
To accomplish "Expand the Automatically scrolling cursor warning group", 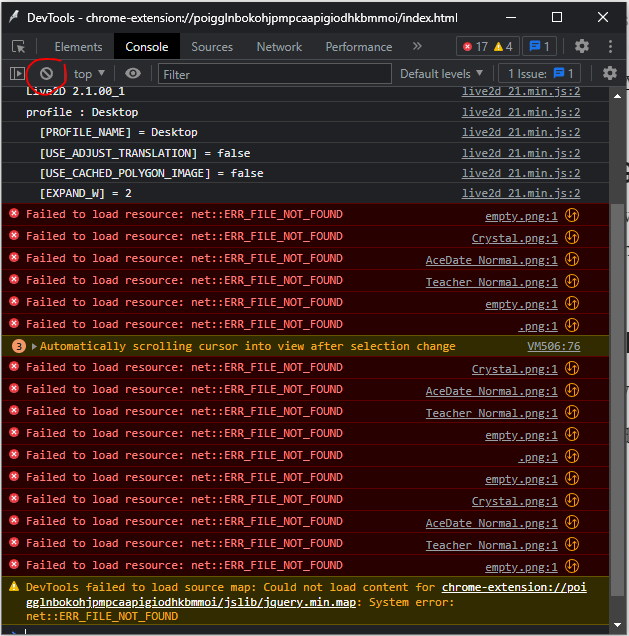I will coord(34,346).
